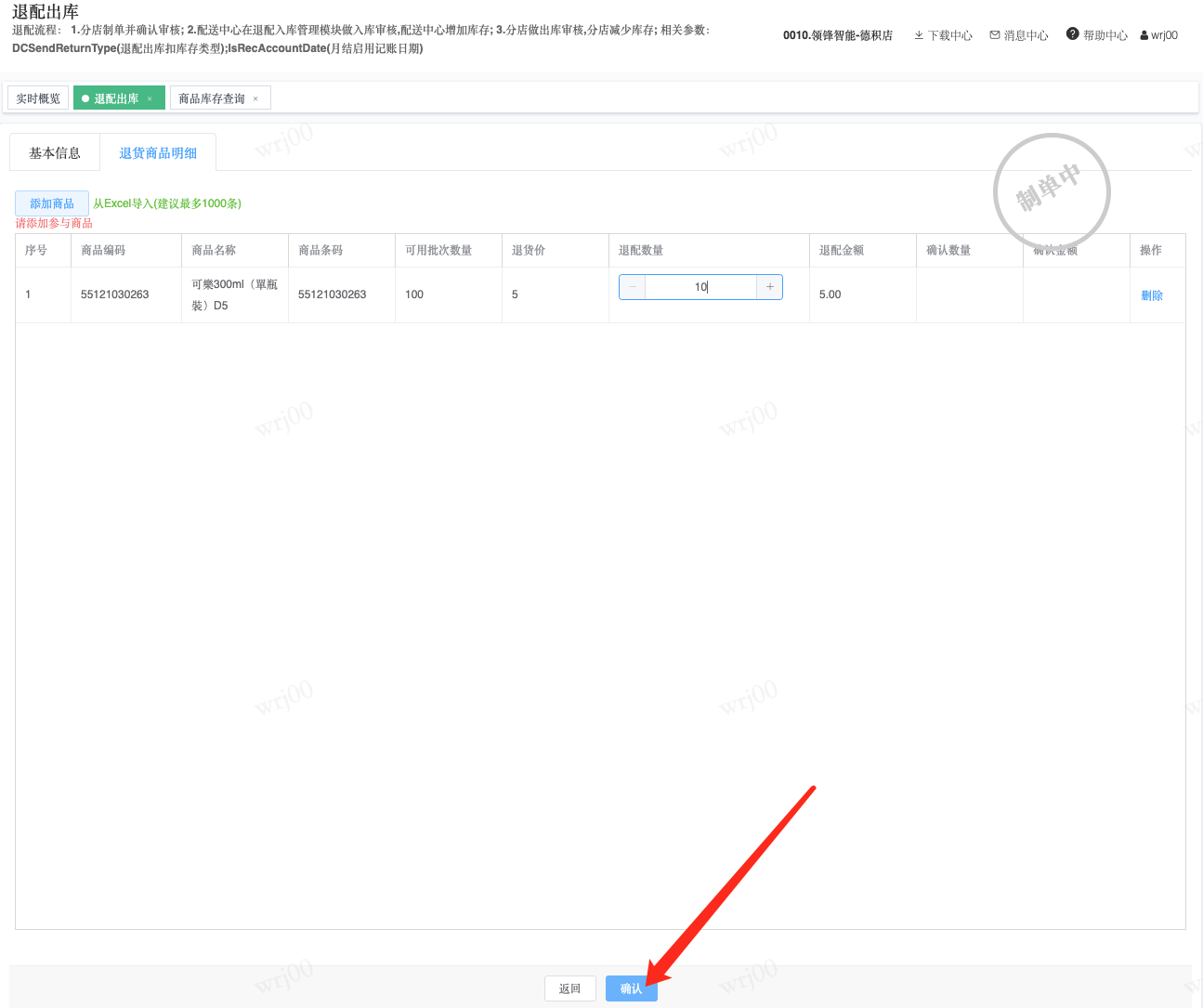Click product name cell 可樂300ml（單瓶裝）D5
The image size is (1203, 1008).
coord(235,295)
